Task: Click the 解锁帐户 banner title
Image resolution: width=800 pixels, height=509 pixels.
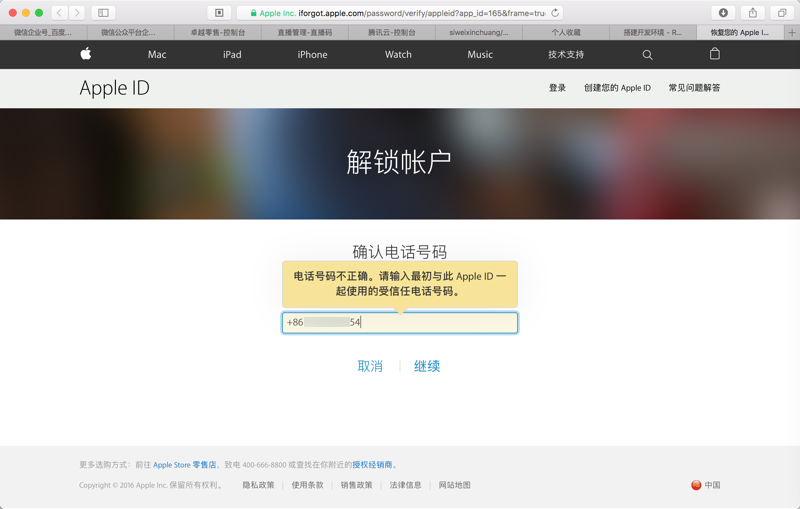Action: (398, 162)
